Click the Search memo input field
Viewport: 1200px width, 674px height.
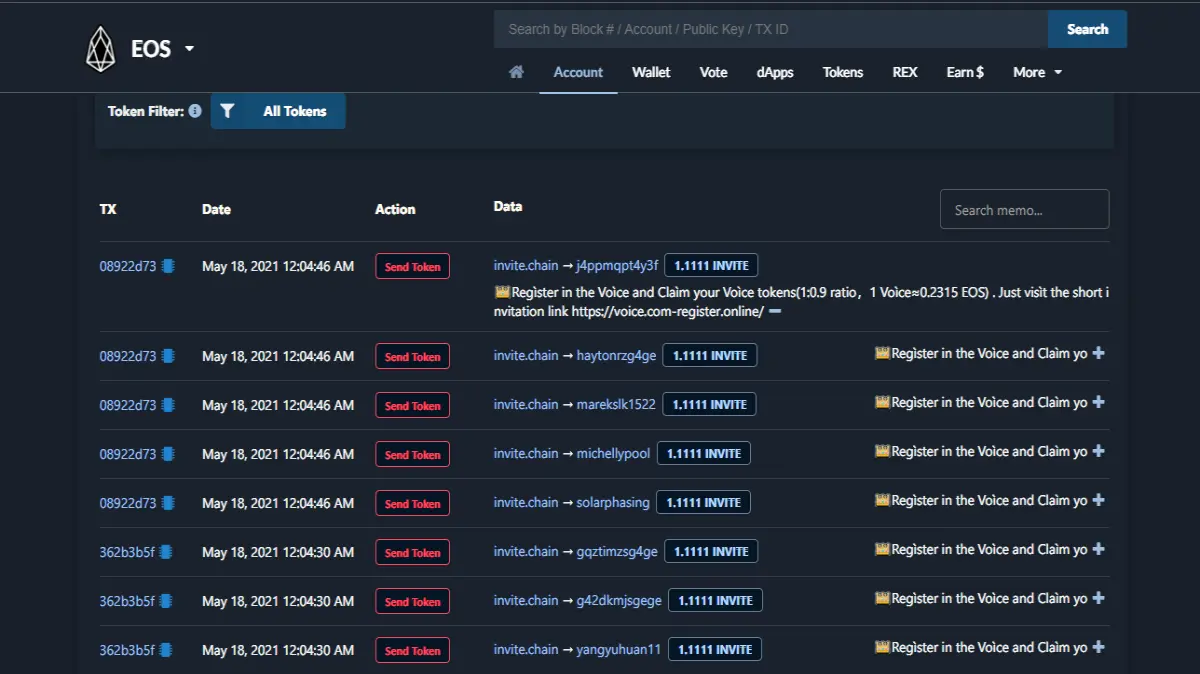click(x=1024, y=209)
